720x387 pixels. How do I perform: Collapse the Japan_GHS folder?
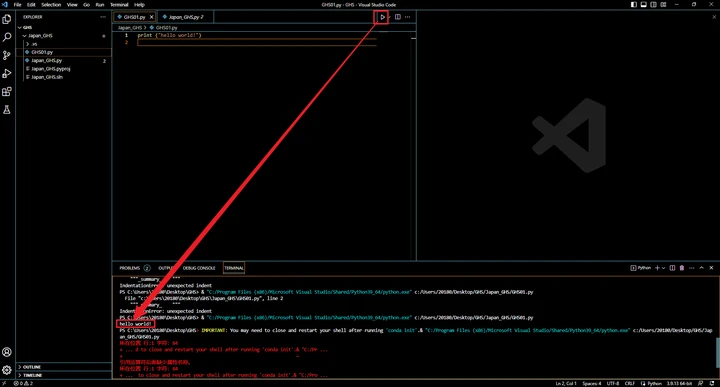coord(24,36)
